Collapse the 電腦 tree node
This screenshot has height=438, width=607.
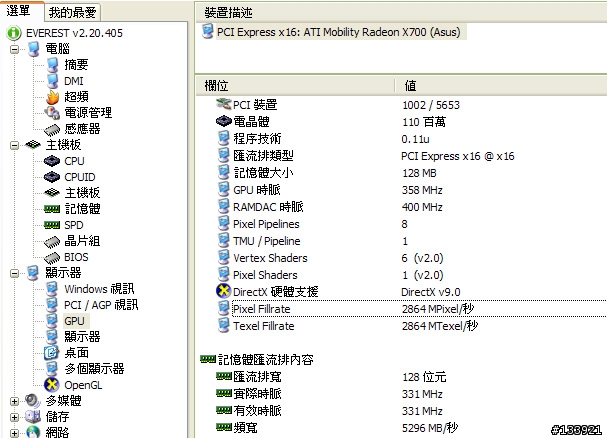coord(14,49)
